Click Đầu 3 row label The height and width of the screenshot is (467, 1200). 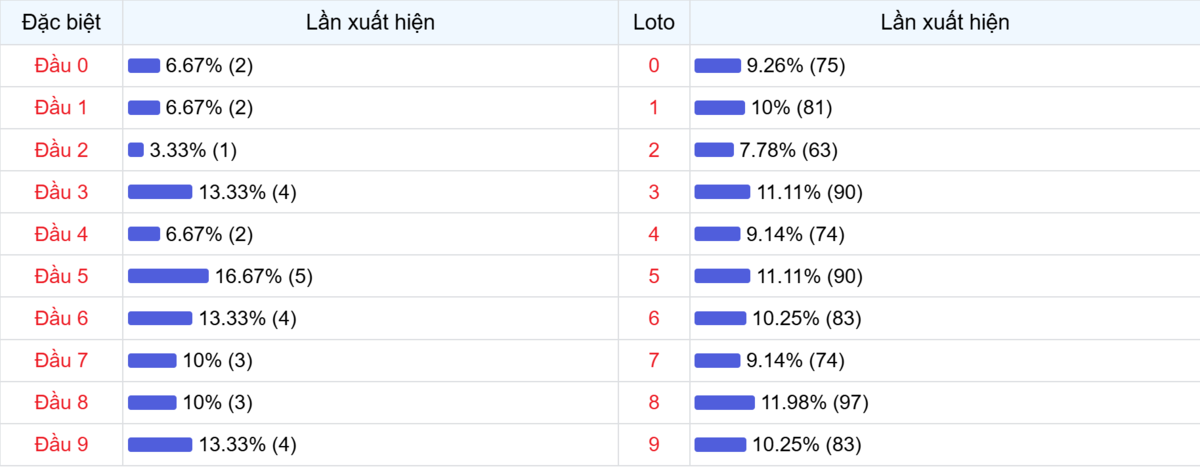click(x=61, y=192)
